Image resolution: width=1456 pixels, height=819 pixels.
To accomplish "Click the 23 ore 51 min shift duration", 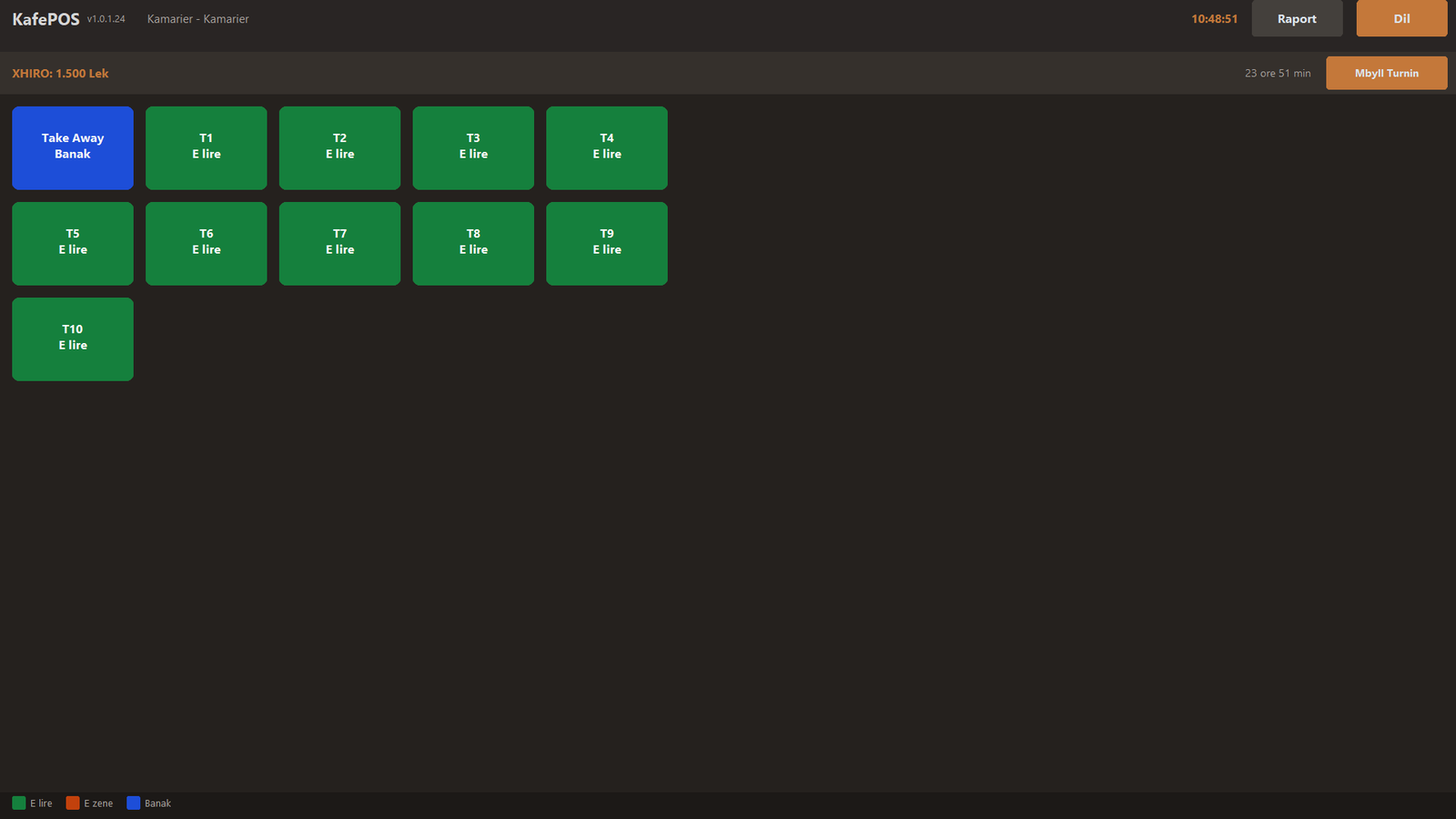I will (1278, 74).
